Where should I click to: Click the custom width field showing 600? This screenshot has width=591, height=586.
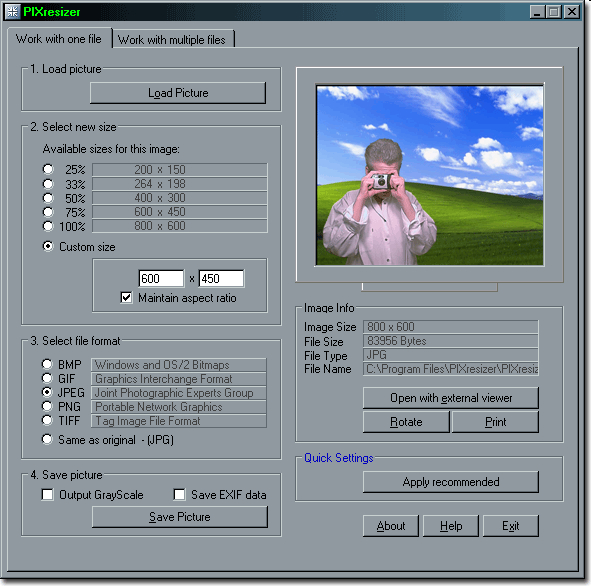(x=161, y=278)
